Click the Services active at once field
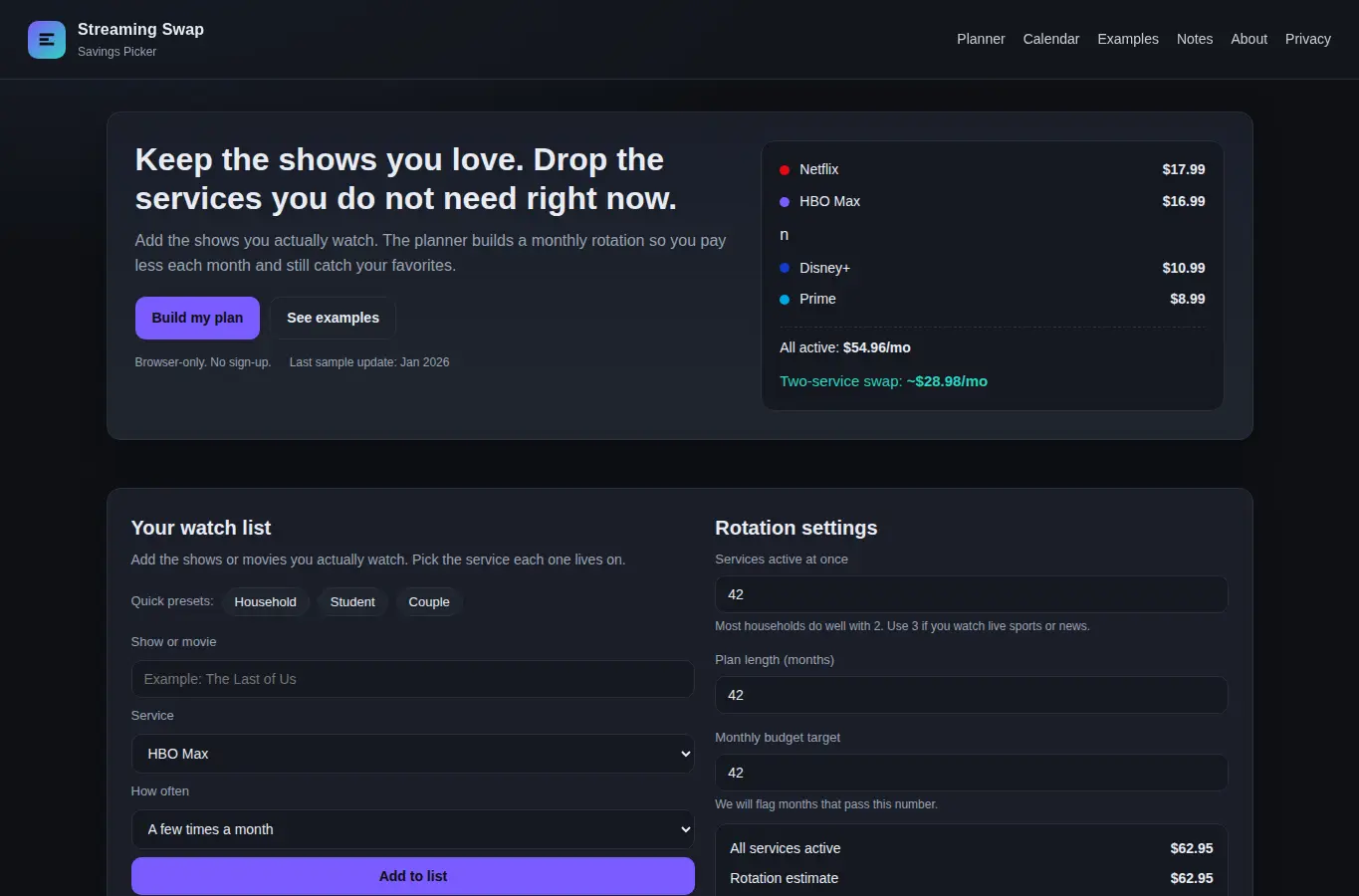This screenshot has height=896, width=1359. tap(971, 594)
